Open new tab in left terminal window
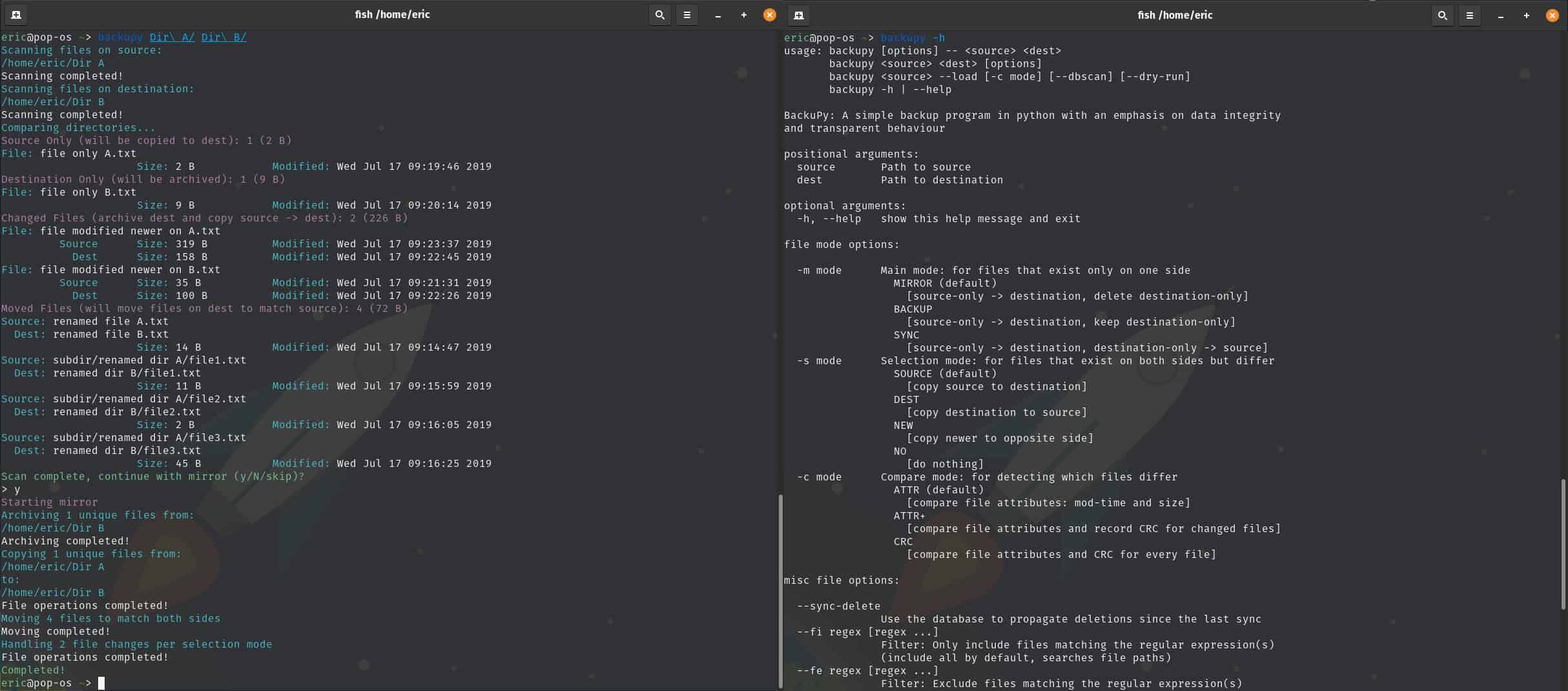The width and height of the screenshot is (1568, 691). [x=15, y=14]
